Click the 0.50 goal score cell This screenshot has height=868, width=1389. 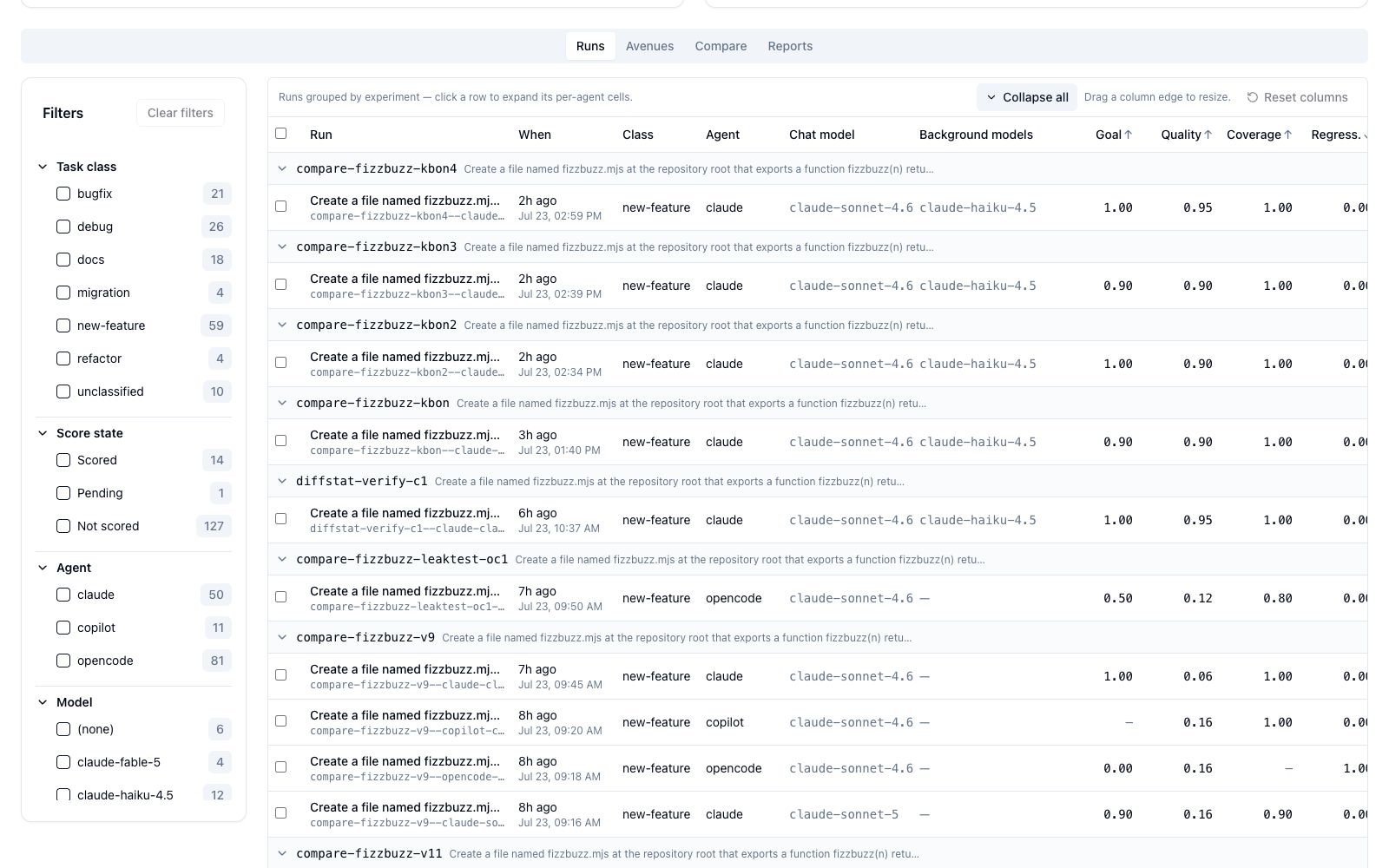click(1117, 598)
